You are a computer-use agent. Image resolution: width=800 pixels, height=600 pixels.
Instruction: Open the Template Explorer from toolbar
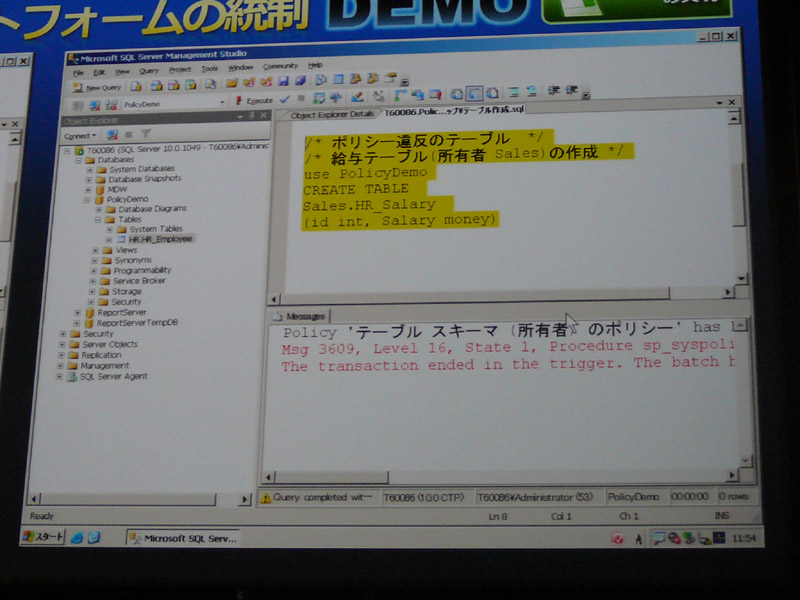point(373,78)
